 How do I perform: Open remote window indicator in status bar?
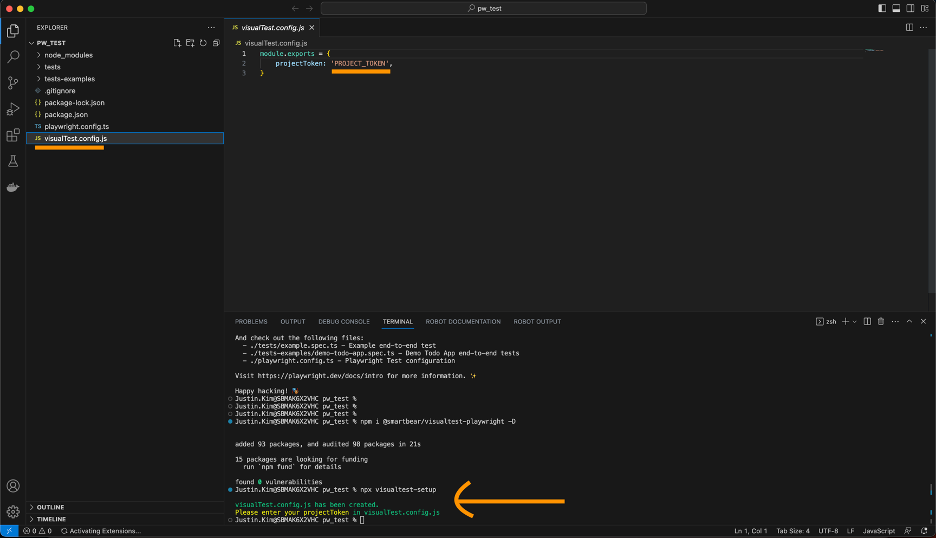coord(10,531)
